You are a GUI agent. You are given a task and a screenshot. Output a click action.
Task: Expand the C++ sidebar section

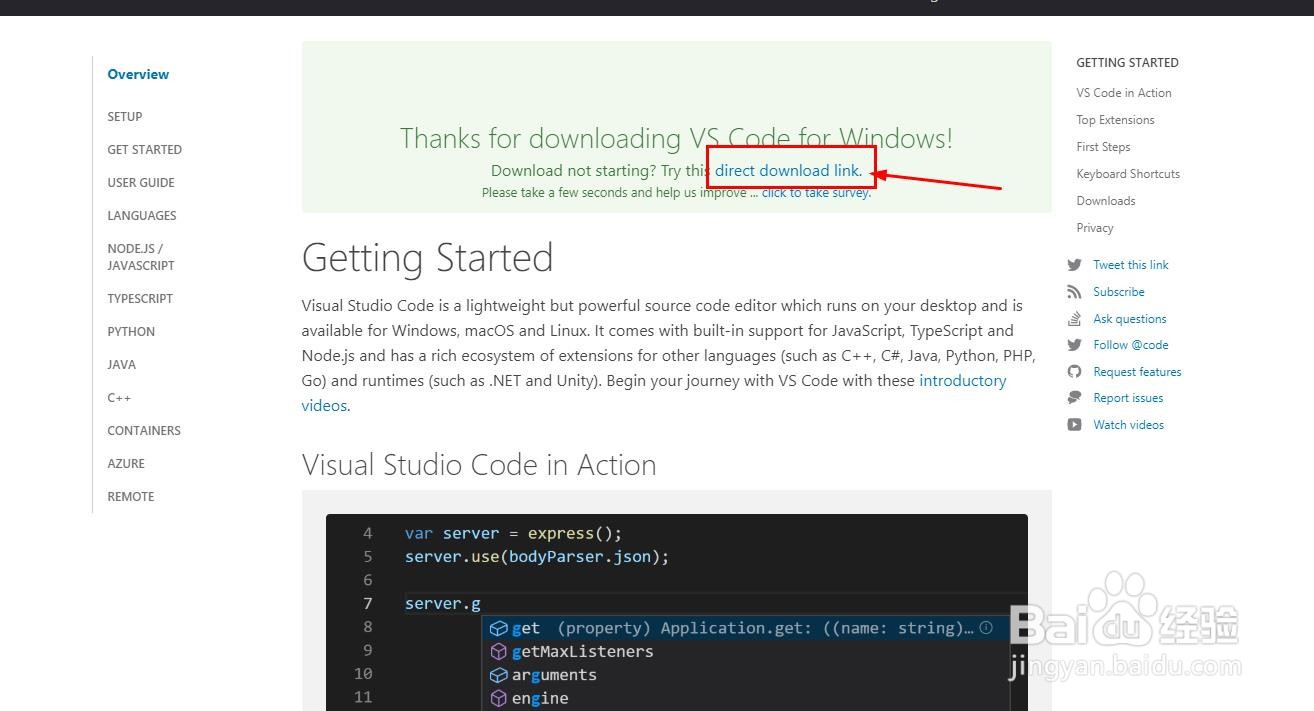(119, 398)
